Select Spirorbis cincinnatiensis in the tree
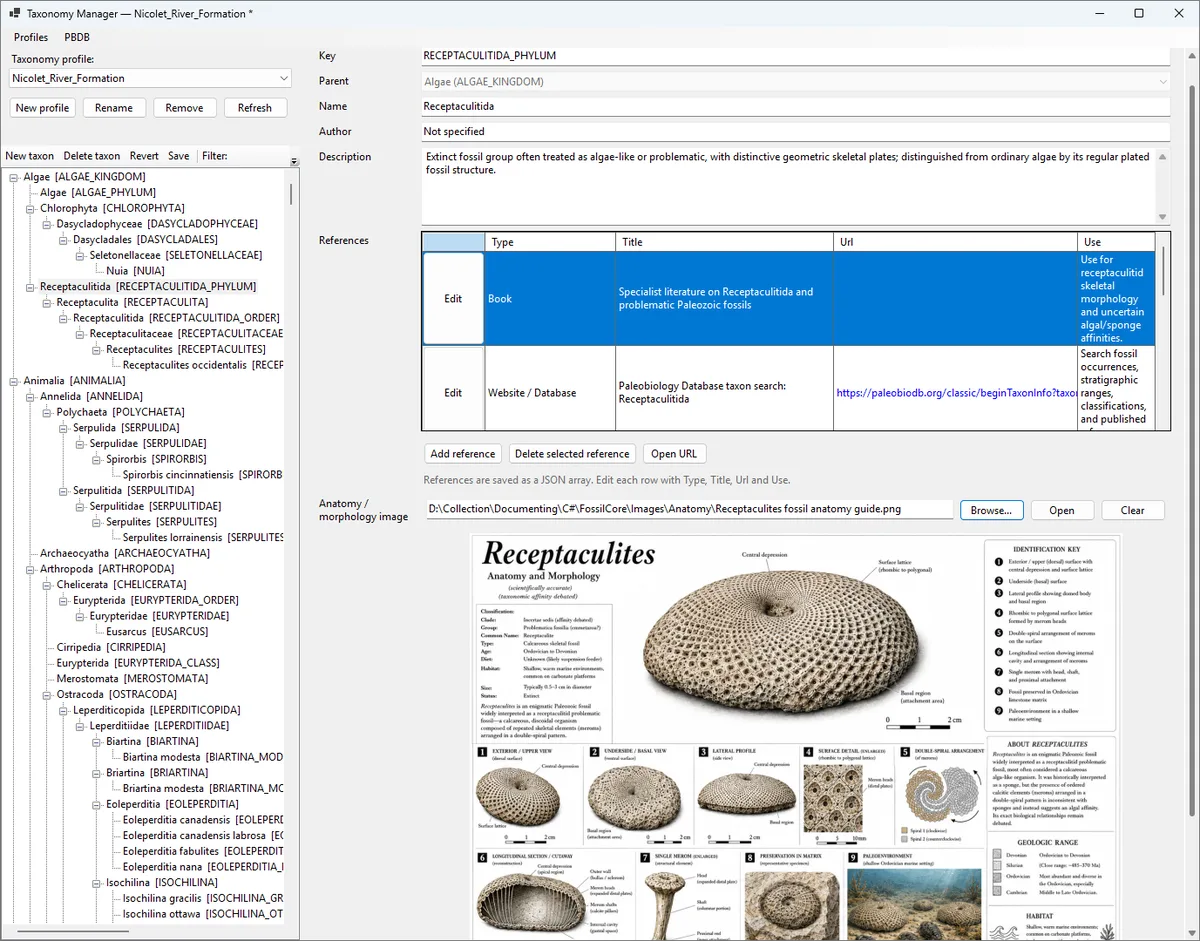 pos(203,475)
